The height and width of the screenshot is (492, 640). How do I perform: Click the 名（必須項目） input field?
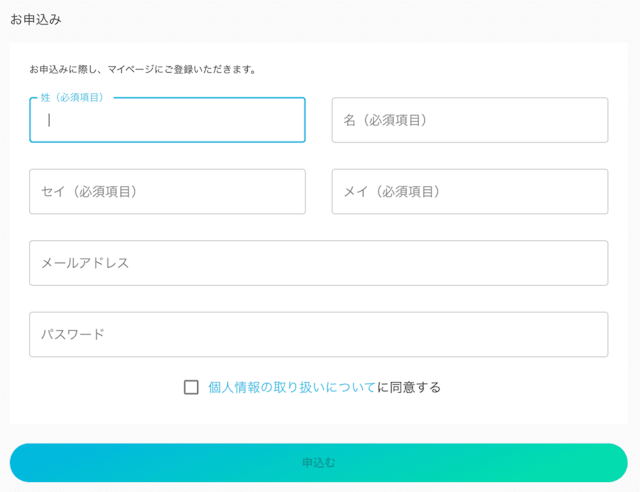[x=470, y=120]
